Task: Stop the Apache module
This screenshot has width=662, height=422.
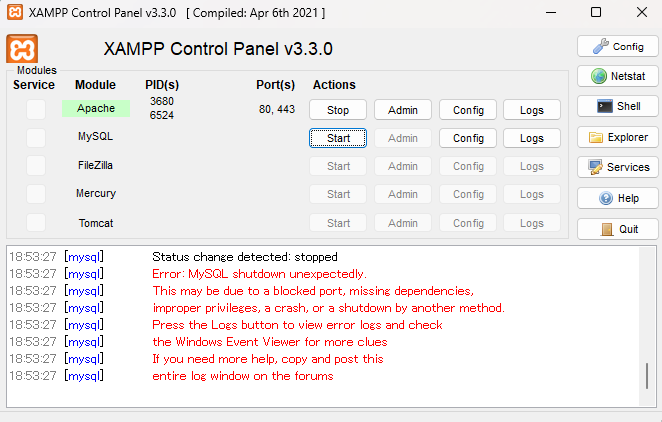Action: [x=338, y=109]
